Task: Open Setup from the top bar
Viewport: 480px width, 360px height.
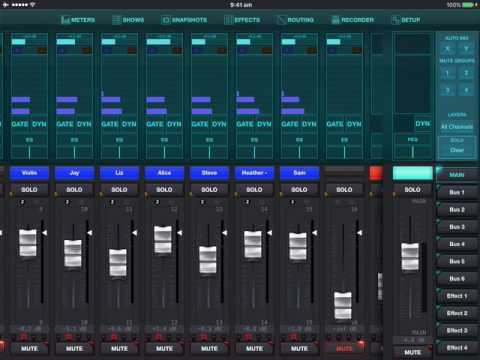Action: click(406, 20)
